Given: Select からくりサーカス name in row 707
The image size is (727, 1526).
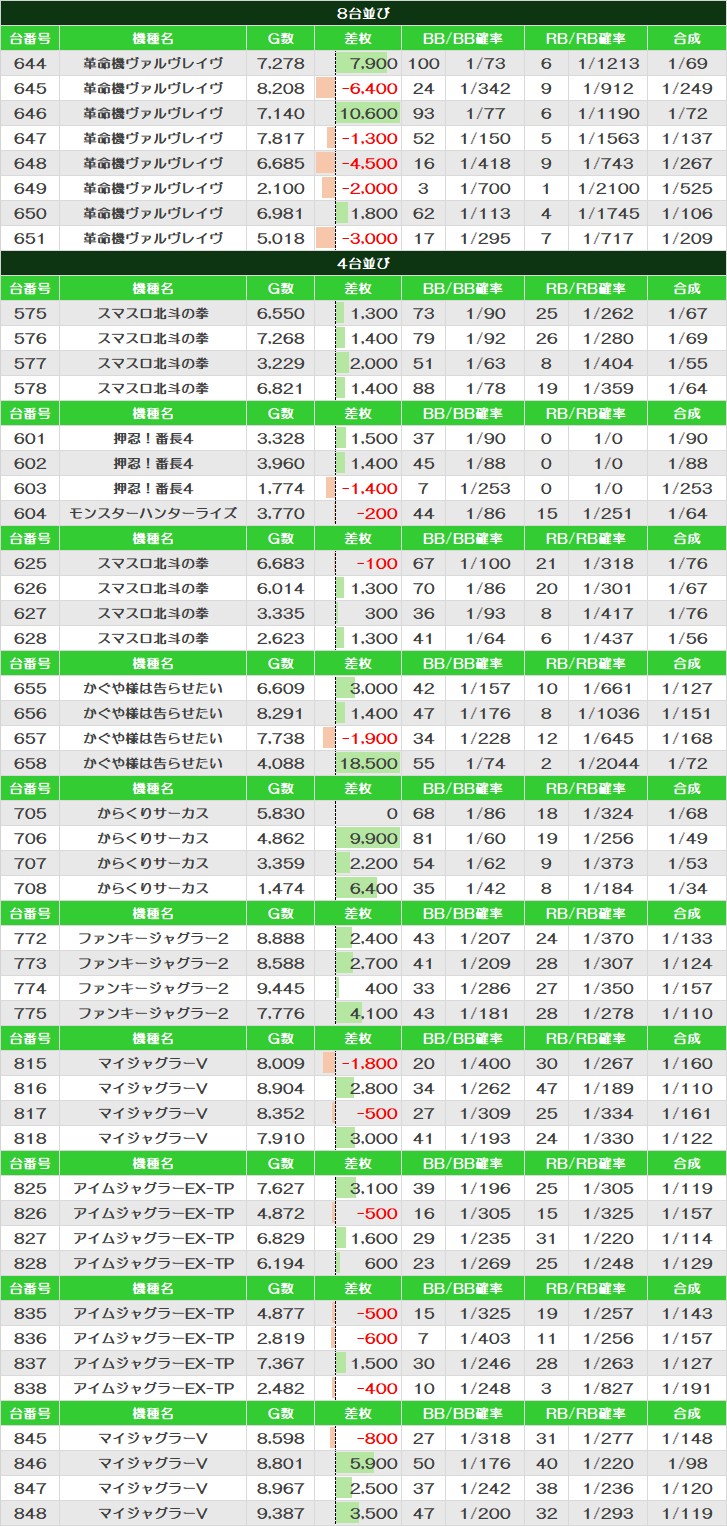Looking at the screenshot, I should coord(153,863).
